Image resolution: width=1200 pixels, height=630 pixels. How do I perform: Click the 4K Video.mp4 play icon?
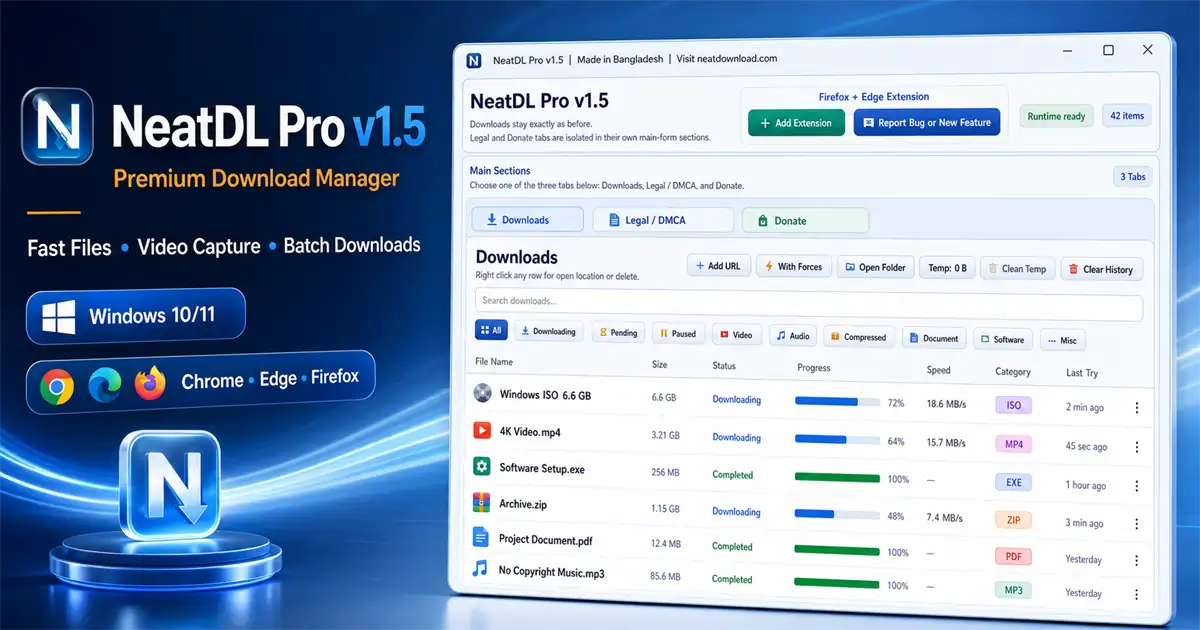(482, 431)
